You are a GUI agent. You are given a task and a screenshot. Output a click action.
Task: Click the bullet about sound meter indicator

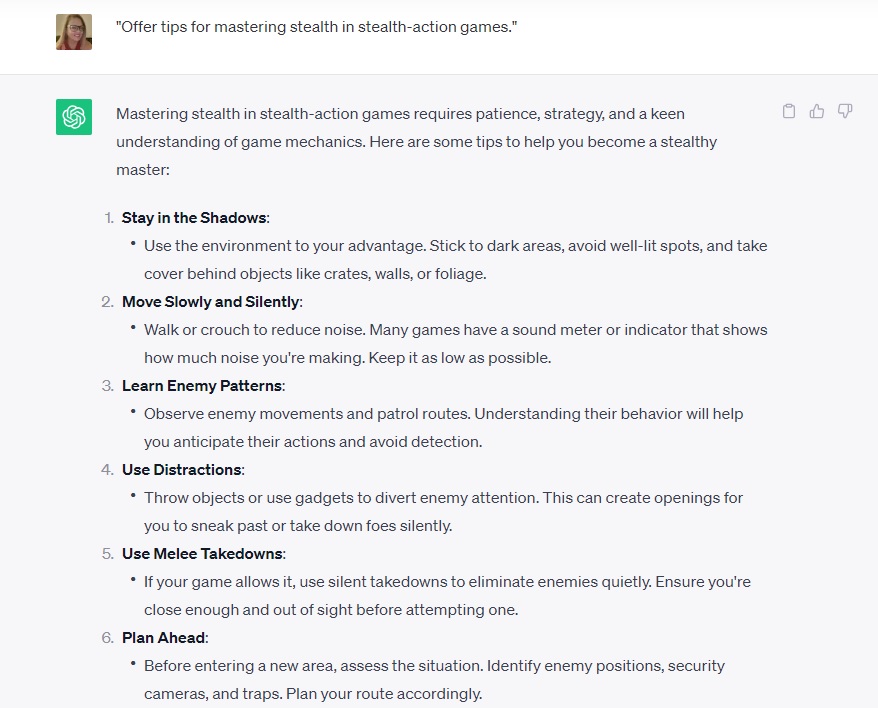(455, 344)
